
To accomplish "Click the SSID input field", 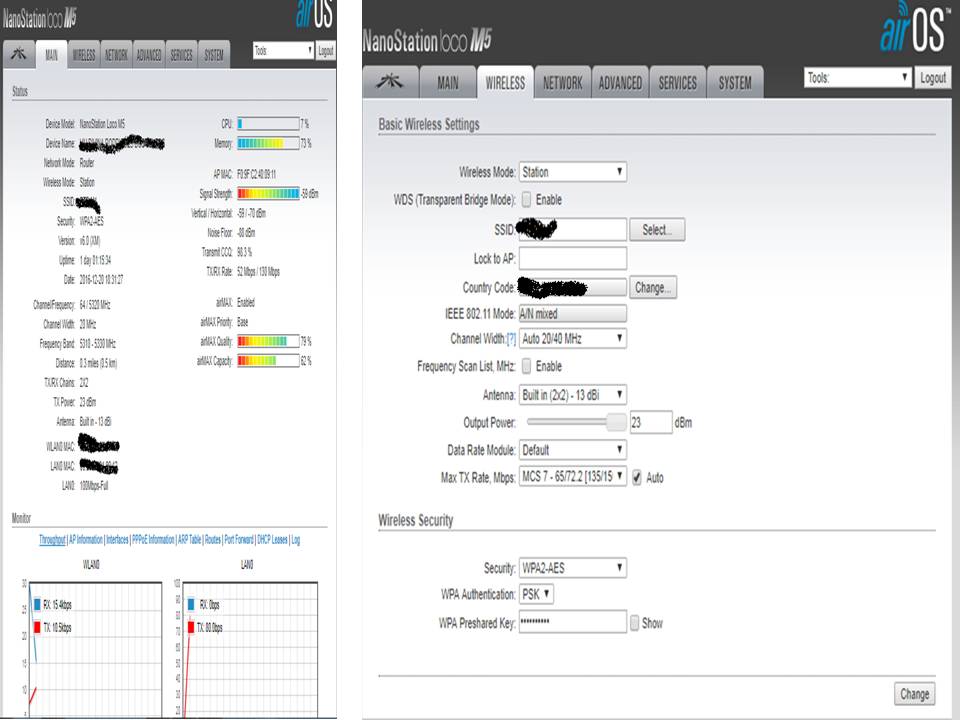I will pos(572,230).
